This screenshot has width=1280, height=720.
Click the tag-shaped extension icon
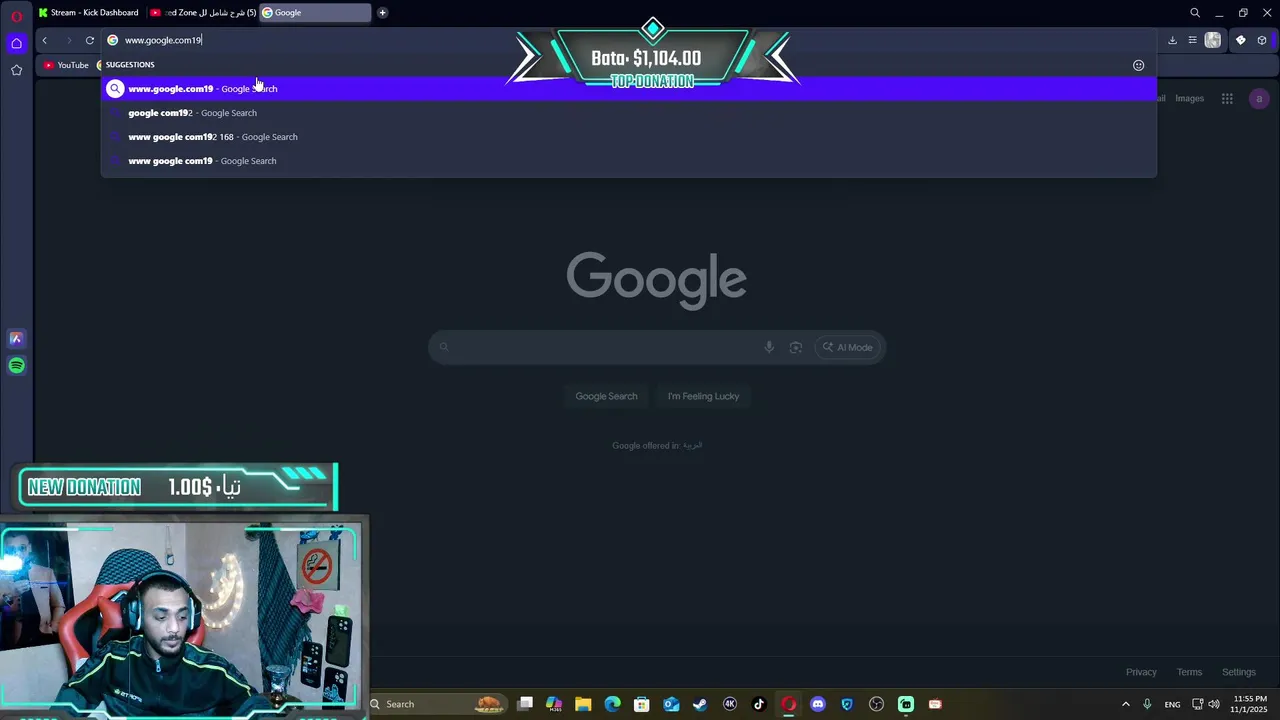(x=1241, y=40)
